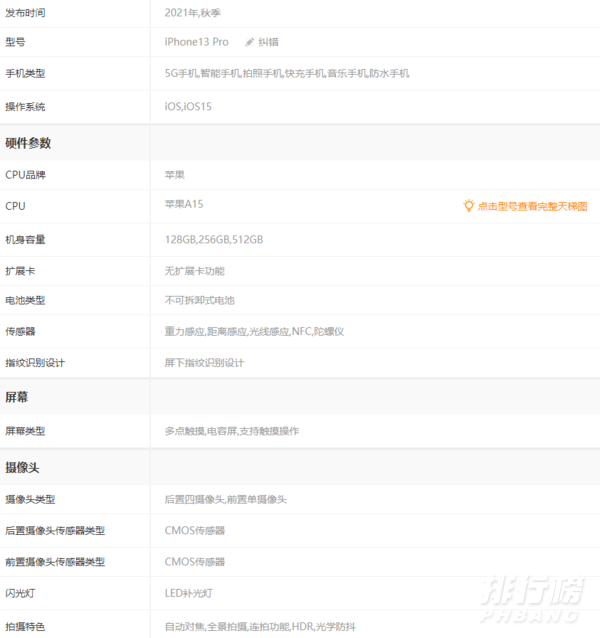
Task: Select CMOS传感器 in rear camera row
Action: point(194,531)
